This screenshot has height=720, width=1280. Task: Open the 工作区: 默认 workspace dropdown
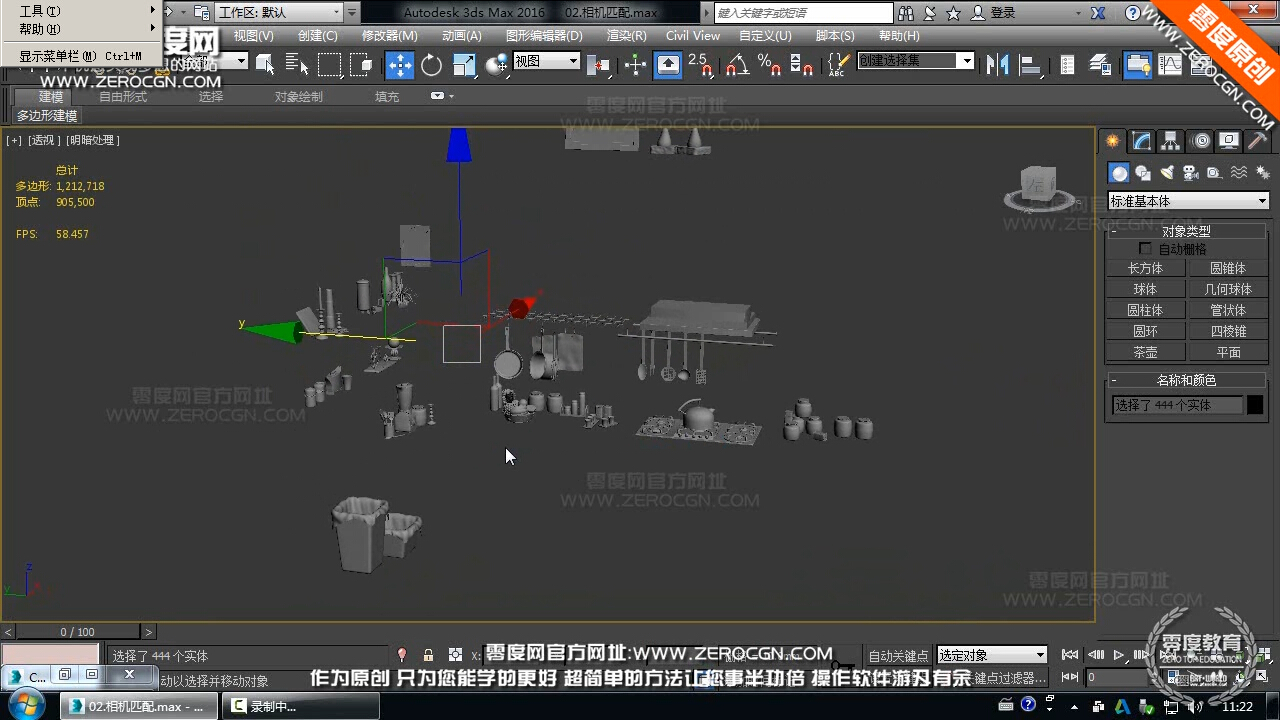279,12
